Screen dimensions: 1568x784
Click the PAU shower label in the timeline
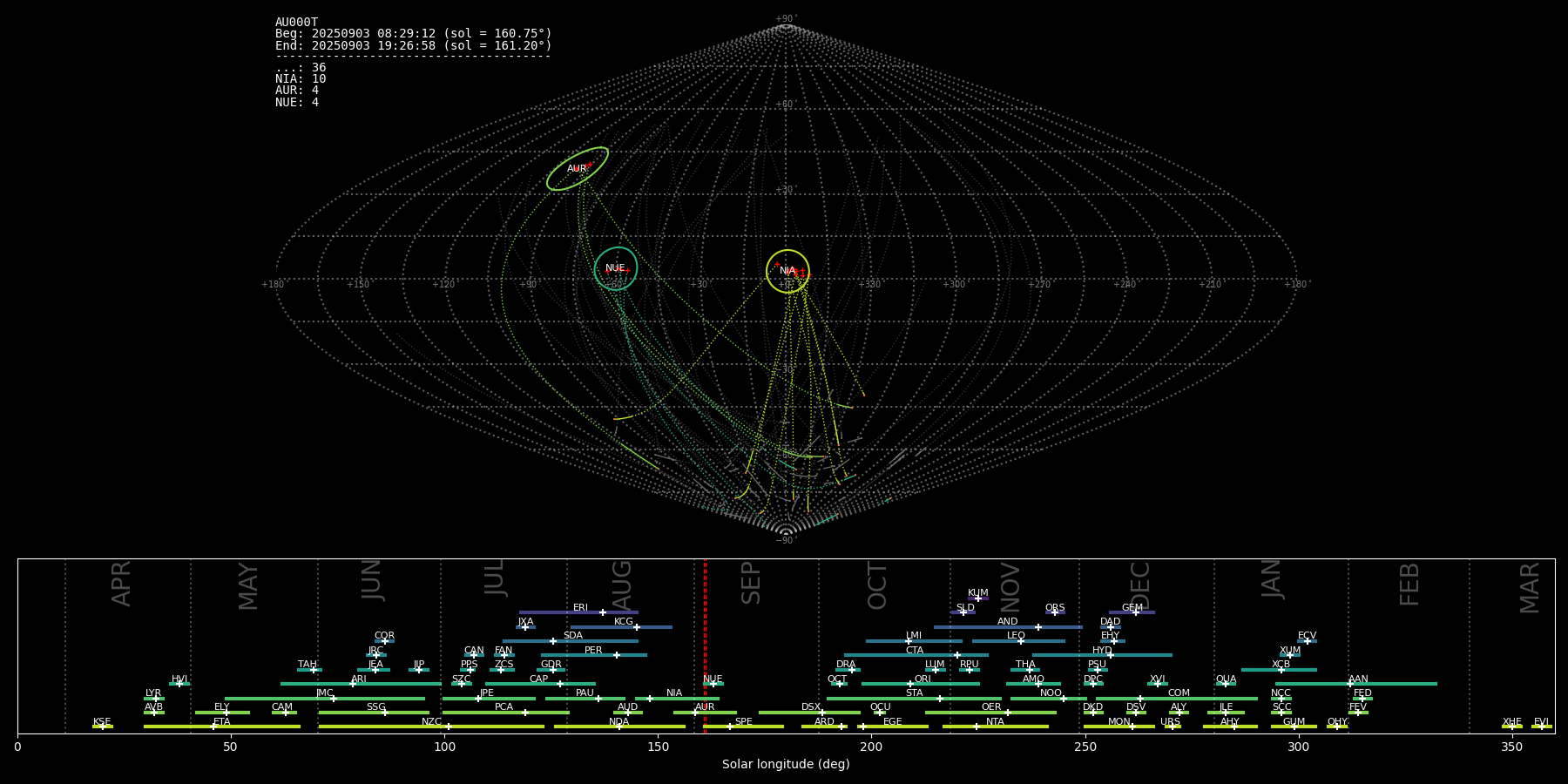585,693
